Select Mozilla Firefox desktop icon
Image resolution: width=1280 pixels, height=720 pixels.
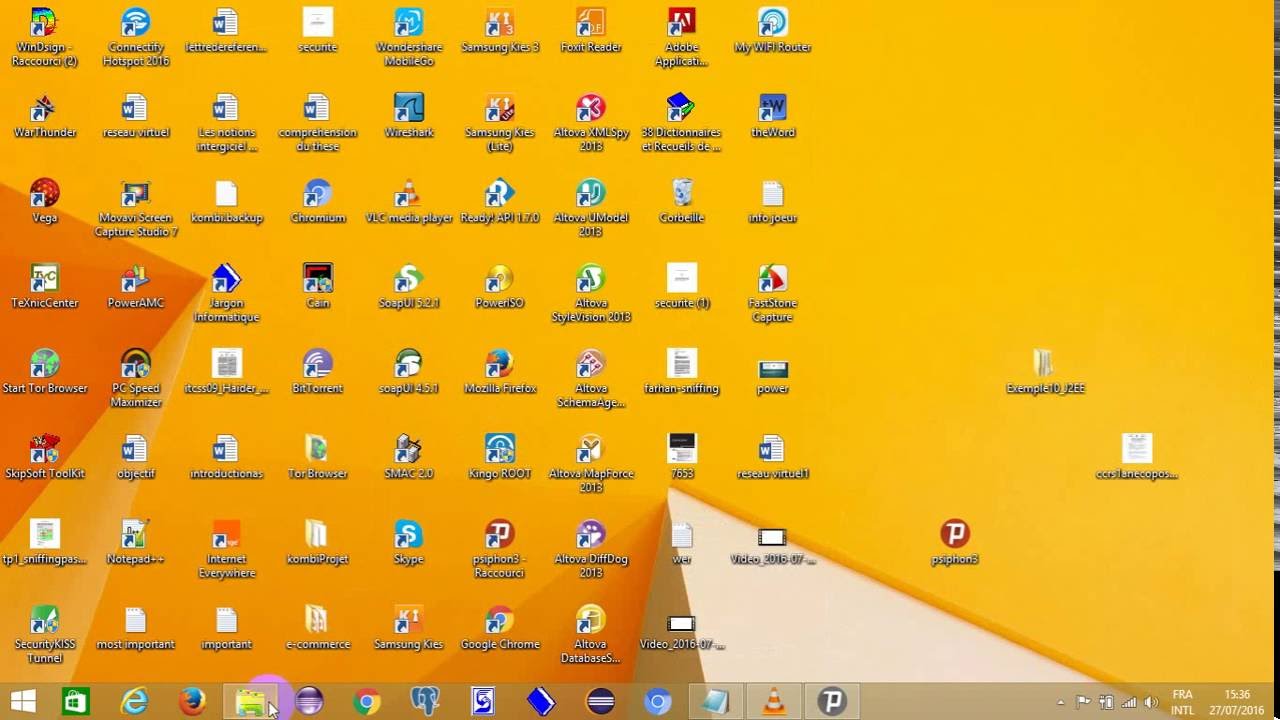(499, 371)
